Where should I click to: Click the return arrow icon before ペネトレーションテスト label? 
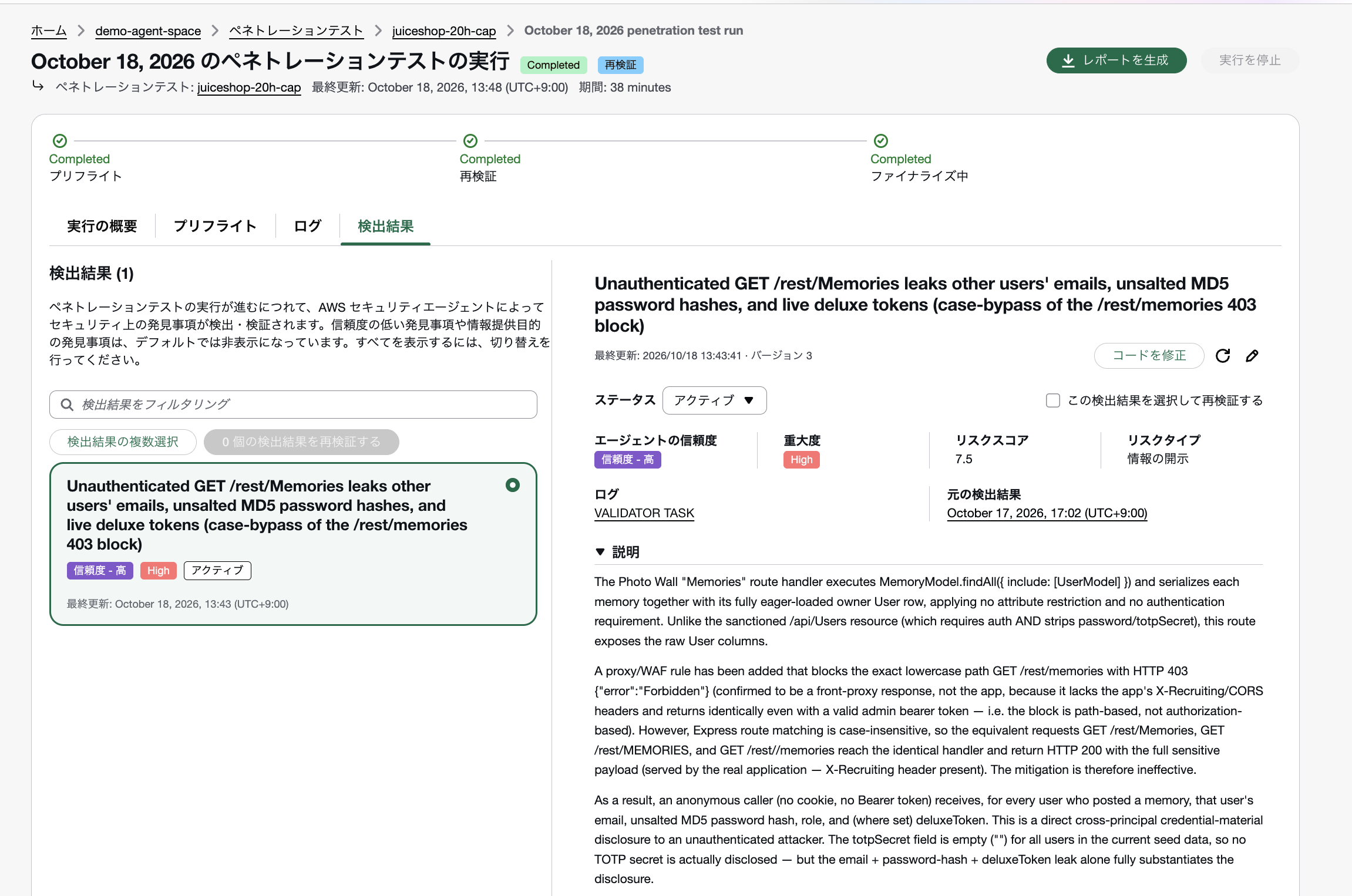click(x=38, y=86)
